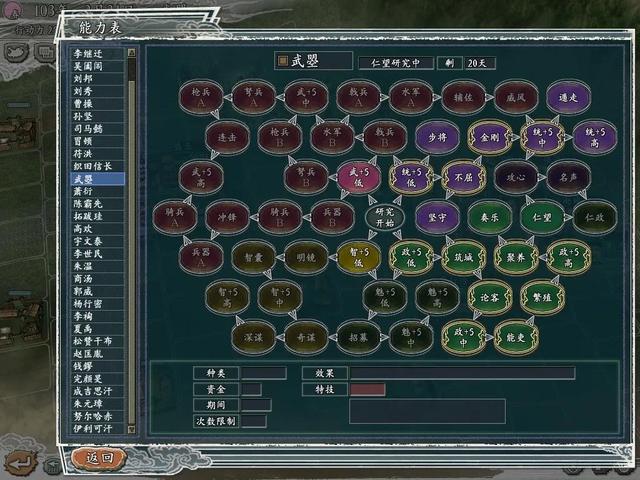Click the yellow 智+5低 skill node

click(358, 257)
